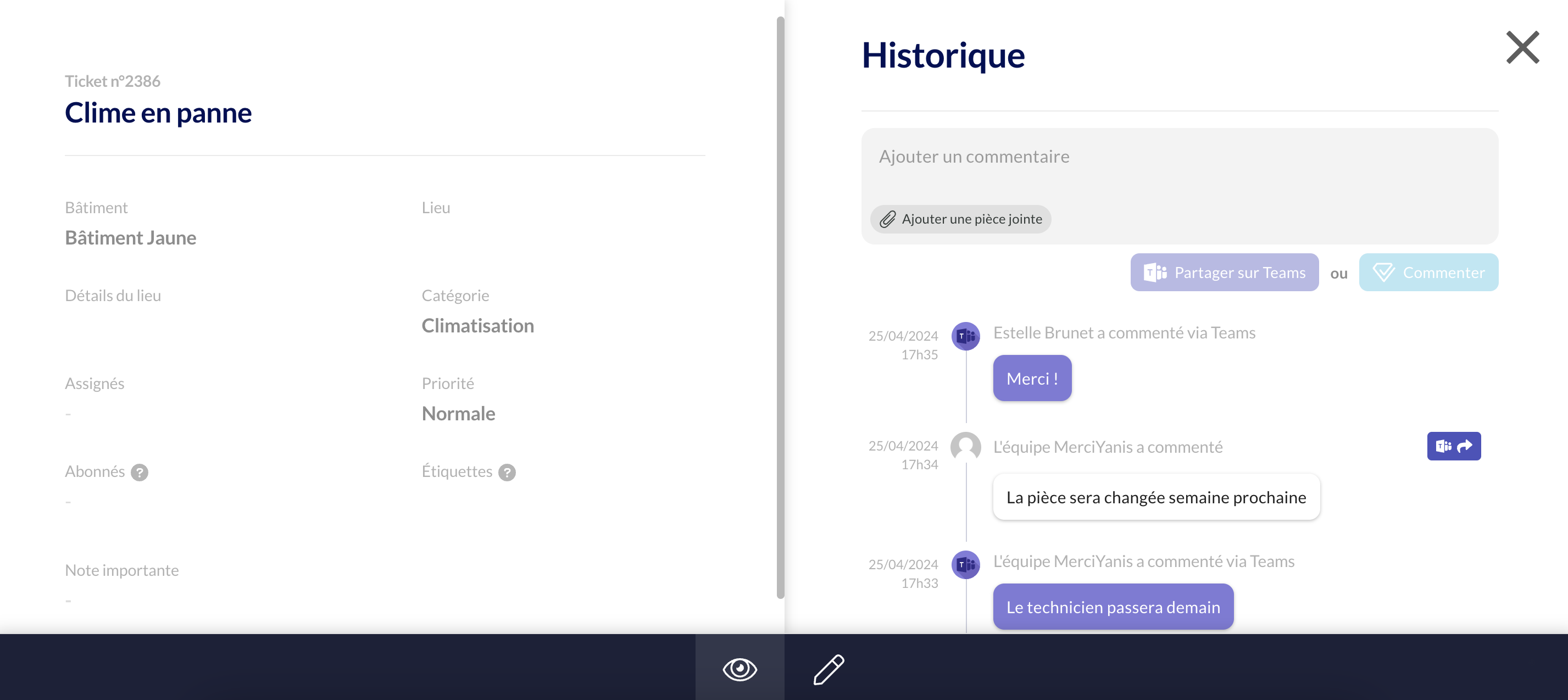Click Teams avatar on Estelle Brunet comment

click(x=965, y=336)
